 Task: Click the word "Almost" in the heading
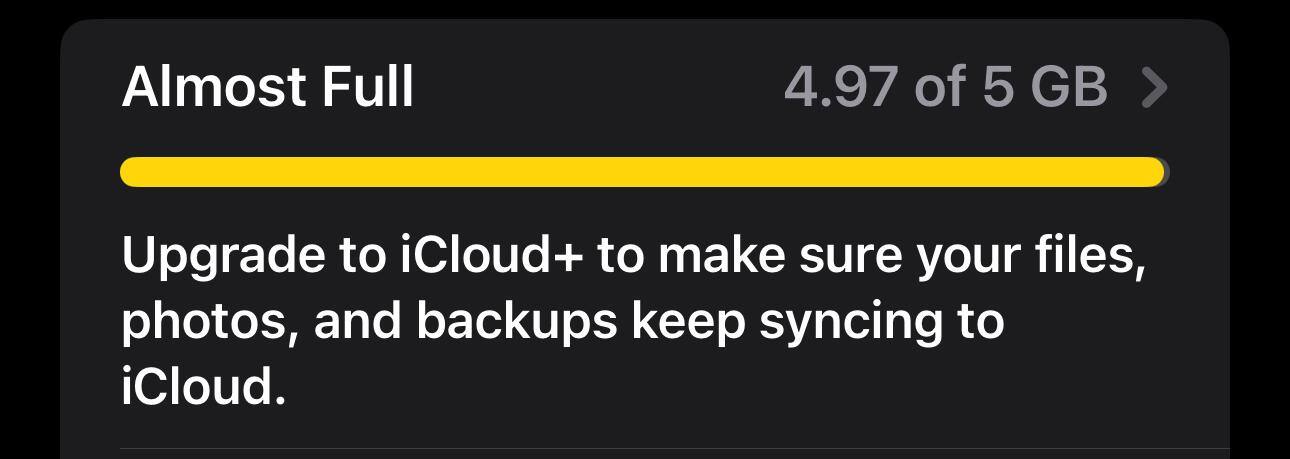pyautogui.click(x=214, y=88)
